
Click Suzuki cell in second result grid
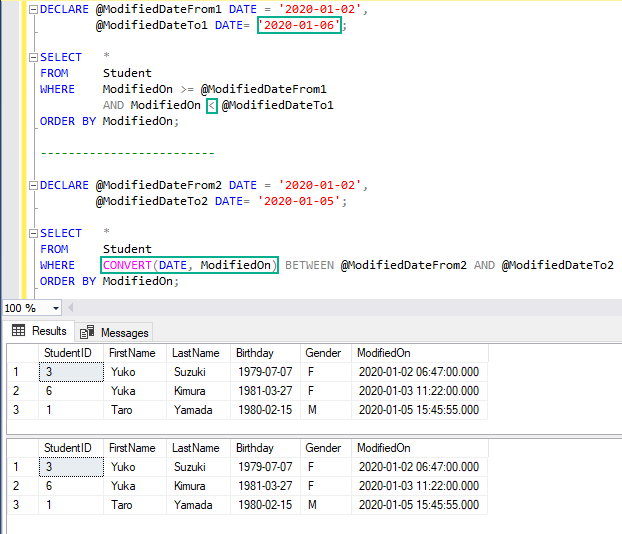[x=198, y=467]
